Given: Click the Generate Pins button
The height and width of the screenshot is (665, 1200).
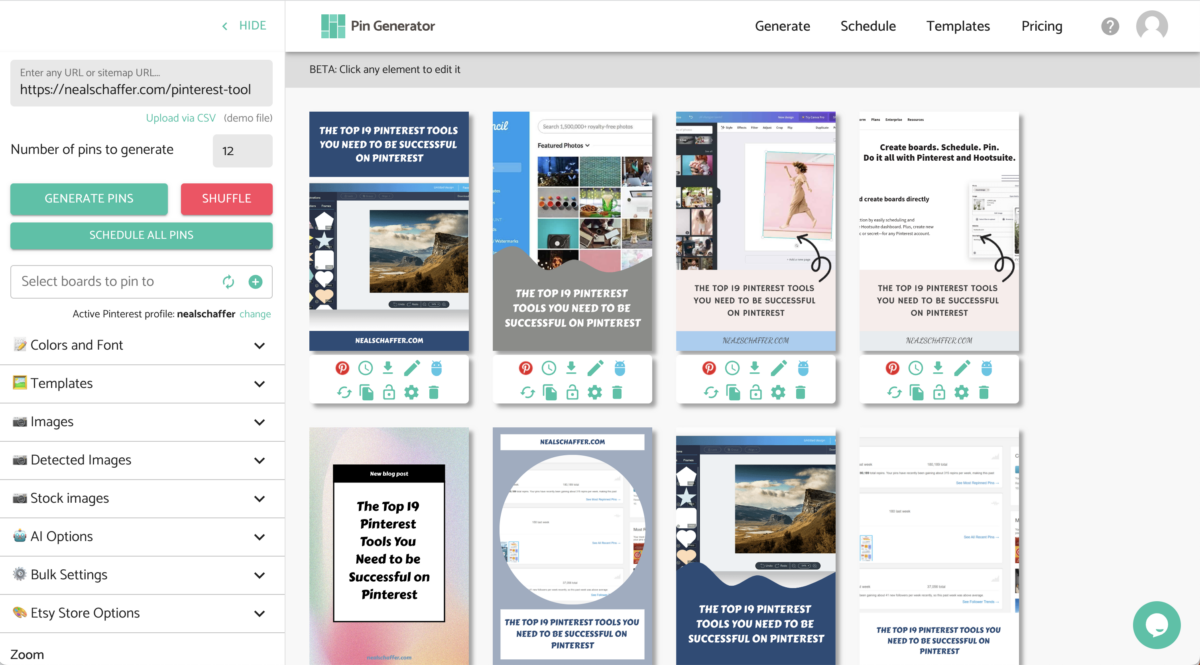Looking at the screenshot, I should pos(89,198).
